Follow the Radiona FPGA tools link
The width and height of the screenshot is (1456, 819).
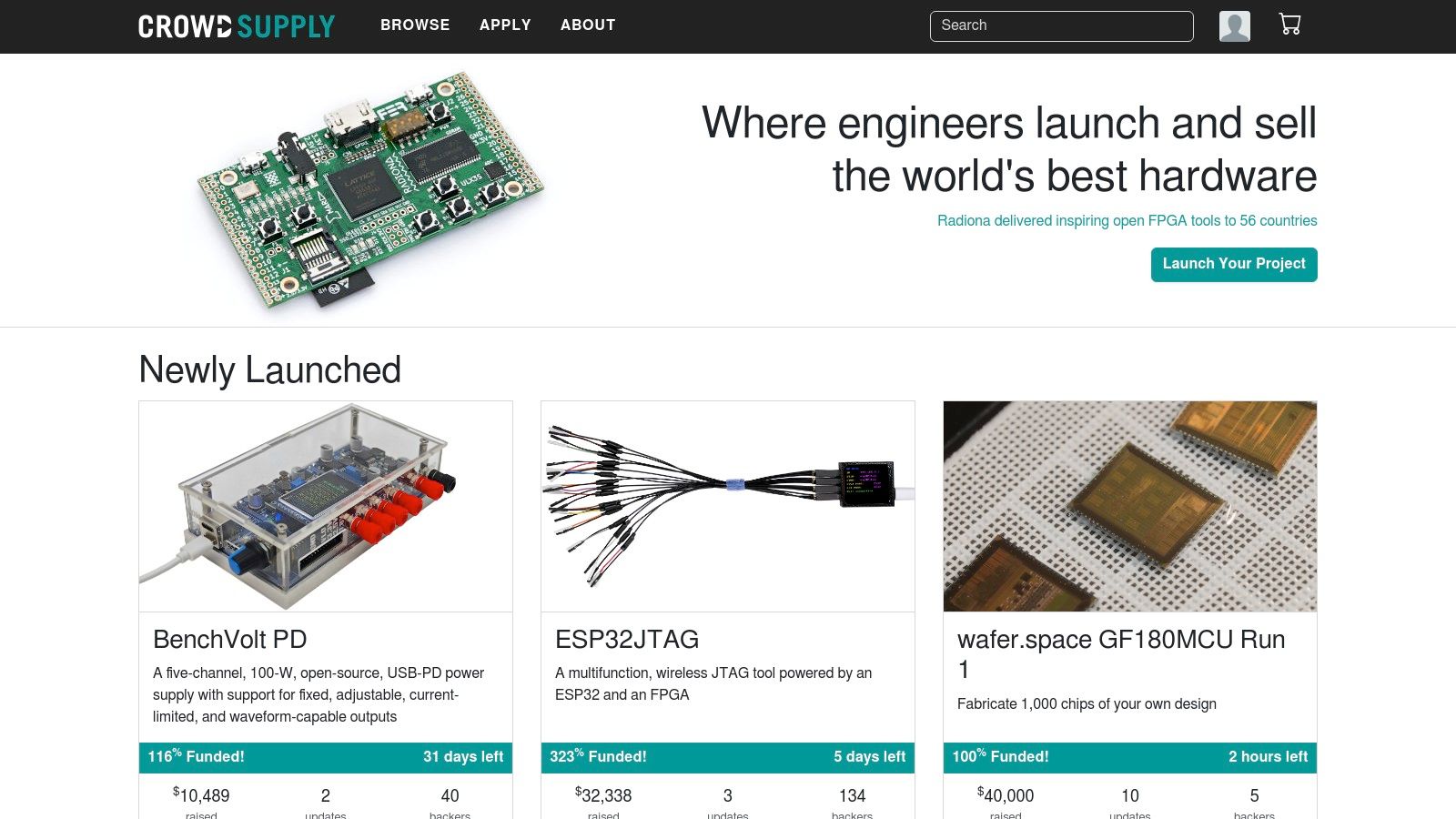tap(1127, 220)
